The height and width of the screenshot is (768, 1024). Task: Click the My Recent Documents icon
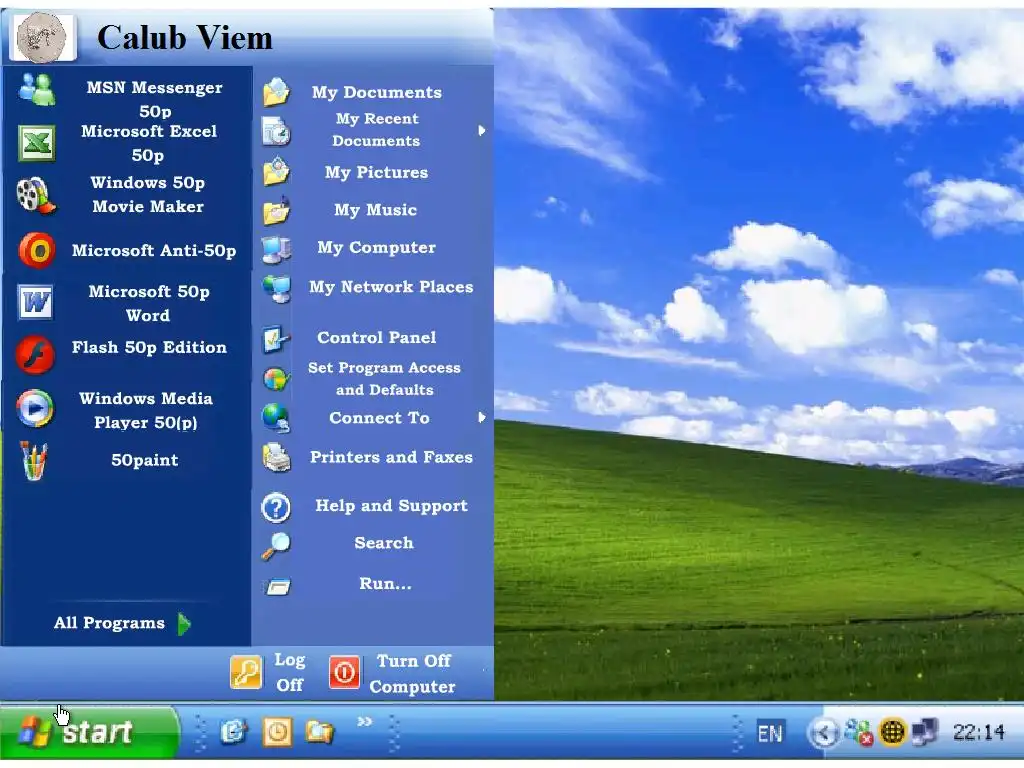pyautogui.click(x=276, y=131)
